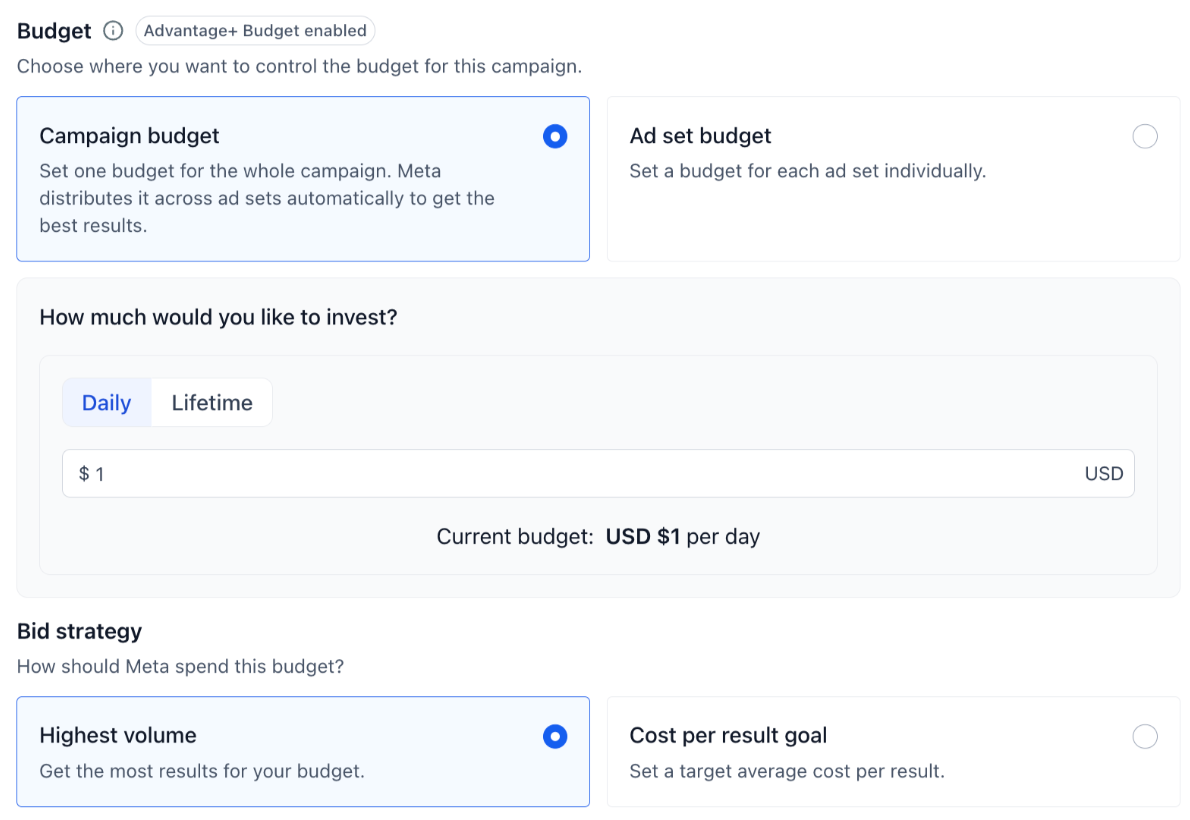Click the Highest volume card description
The width and height of the screenshot is (1190, 820).
202,771
